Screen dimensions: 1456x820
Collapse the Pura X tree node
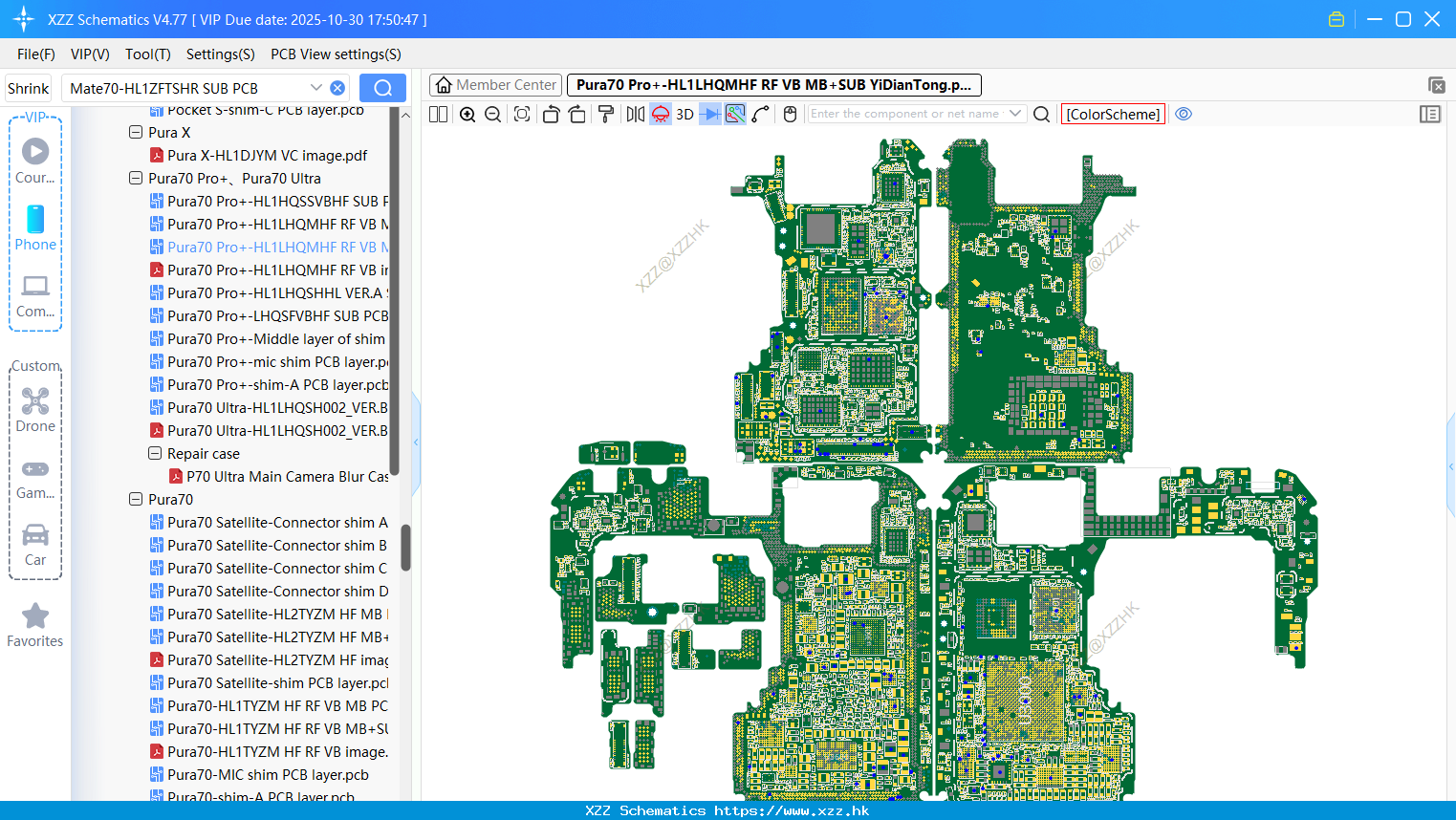[136, 132]
